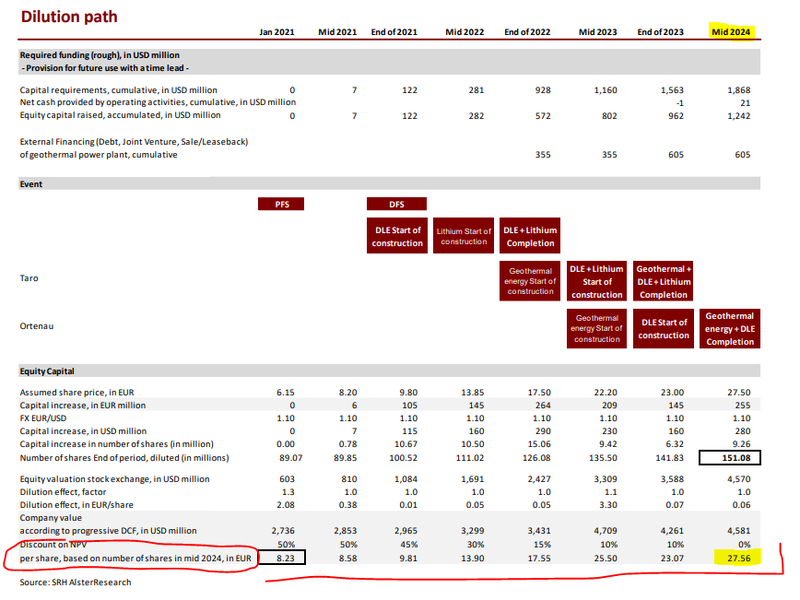Screen dimensions: 800x600
Task: Select the "Capital increase, in EUR million" label
Action: 83,405
